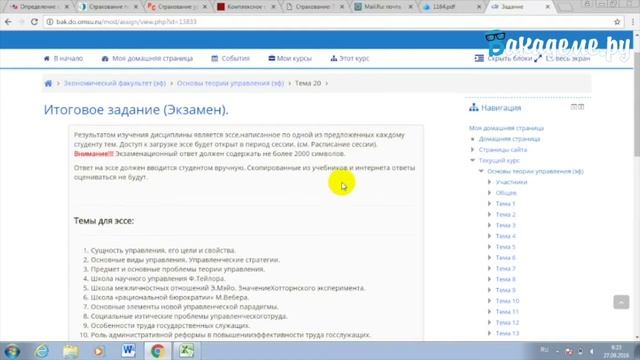Image resolution: width=640 pixels, height=360 pixels.
Task: Click the page vertical scrollbar thumb
Action: coord(636,104)
